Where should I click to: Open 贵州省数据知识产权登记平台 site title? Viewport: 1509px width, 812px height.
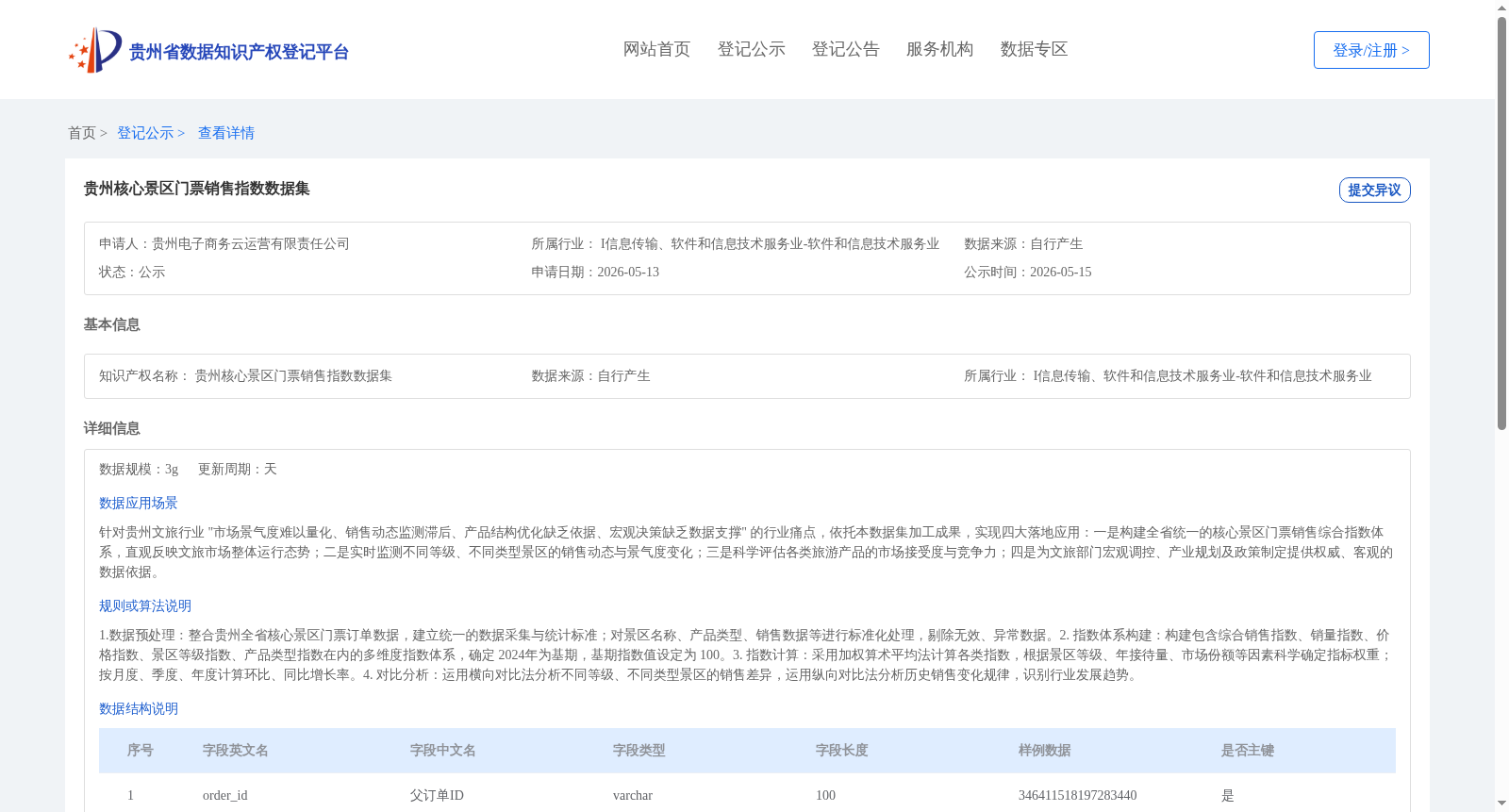239,52
